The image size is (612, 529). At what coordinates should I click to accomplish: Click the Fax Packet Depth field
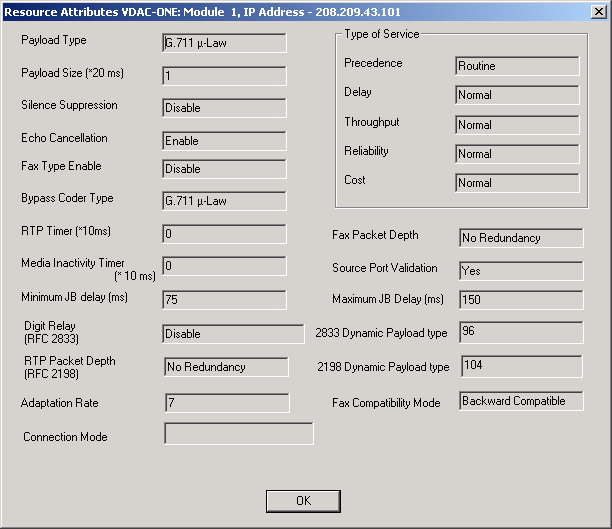(520, 238)
